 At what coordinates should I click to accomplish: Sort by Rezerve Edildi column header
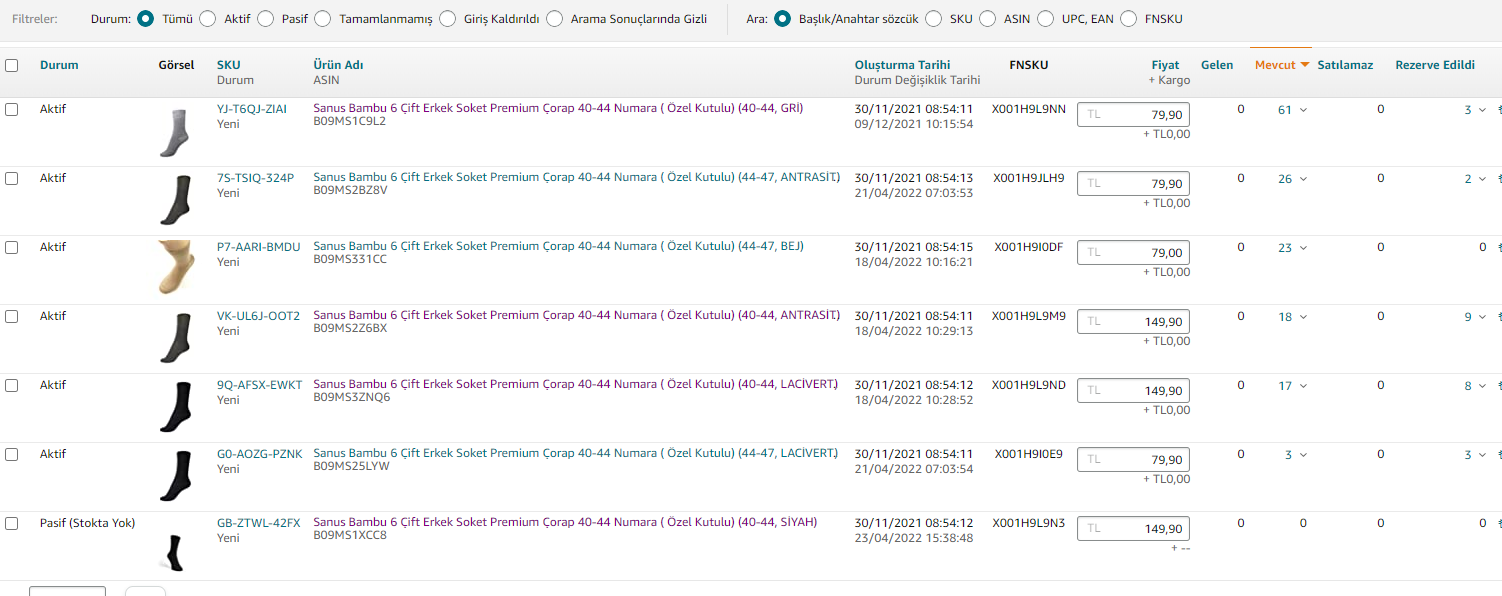tap(1435, 65)
